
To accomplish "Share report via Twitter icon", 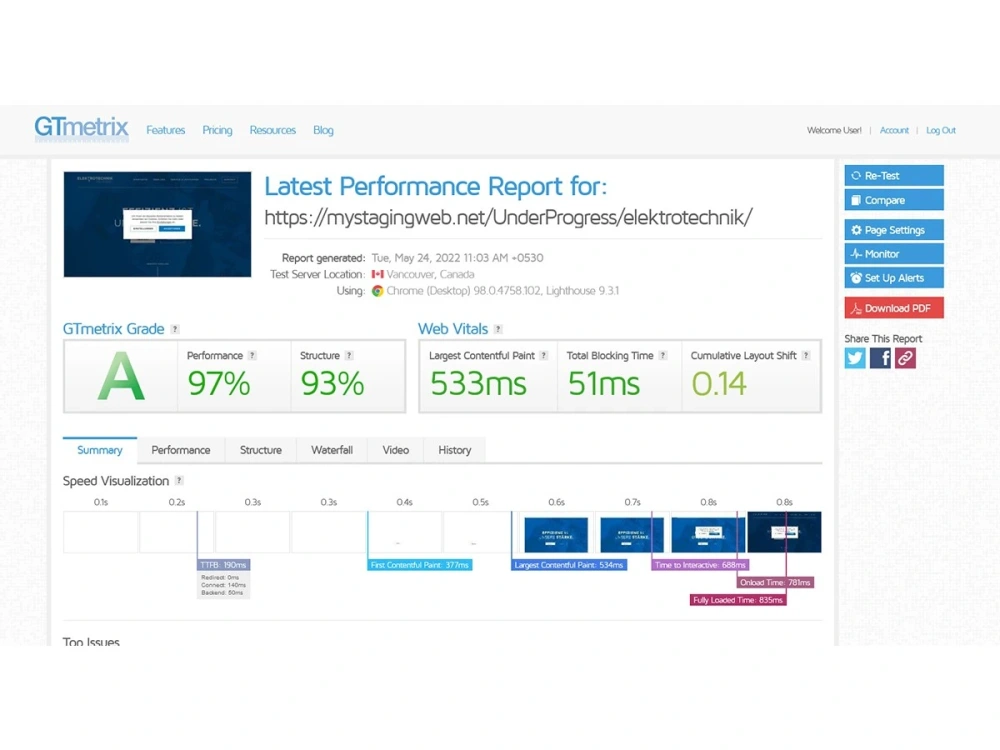I will pyautogui.click(x=855, y=358).
